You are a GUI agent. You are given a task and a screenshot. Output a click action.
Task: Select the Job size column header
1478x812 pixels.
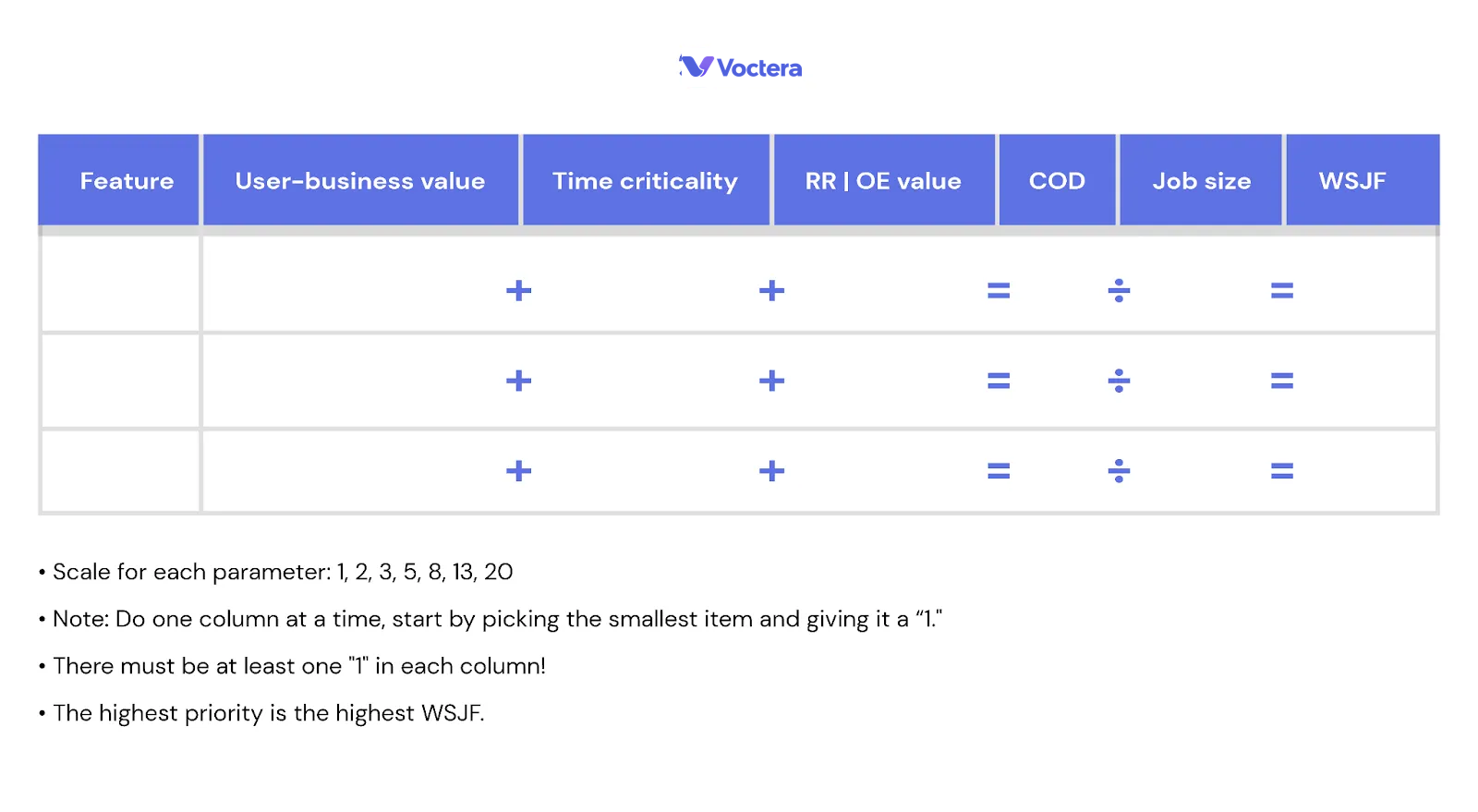[1201, 180]
